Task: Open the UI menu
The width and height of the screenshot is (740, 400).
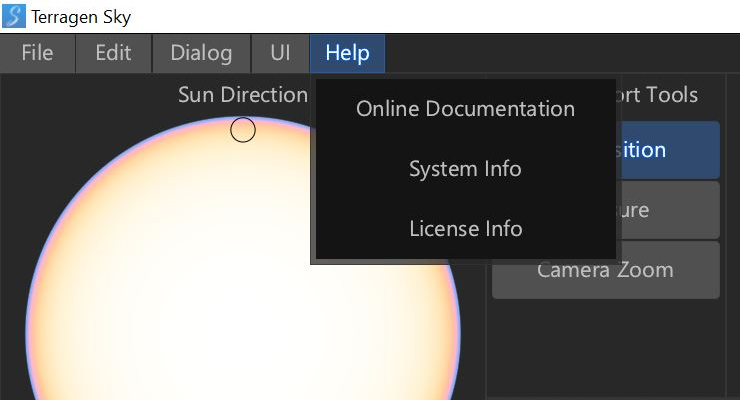Action: click(x=280, y=53)
